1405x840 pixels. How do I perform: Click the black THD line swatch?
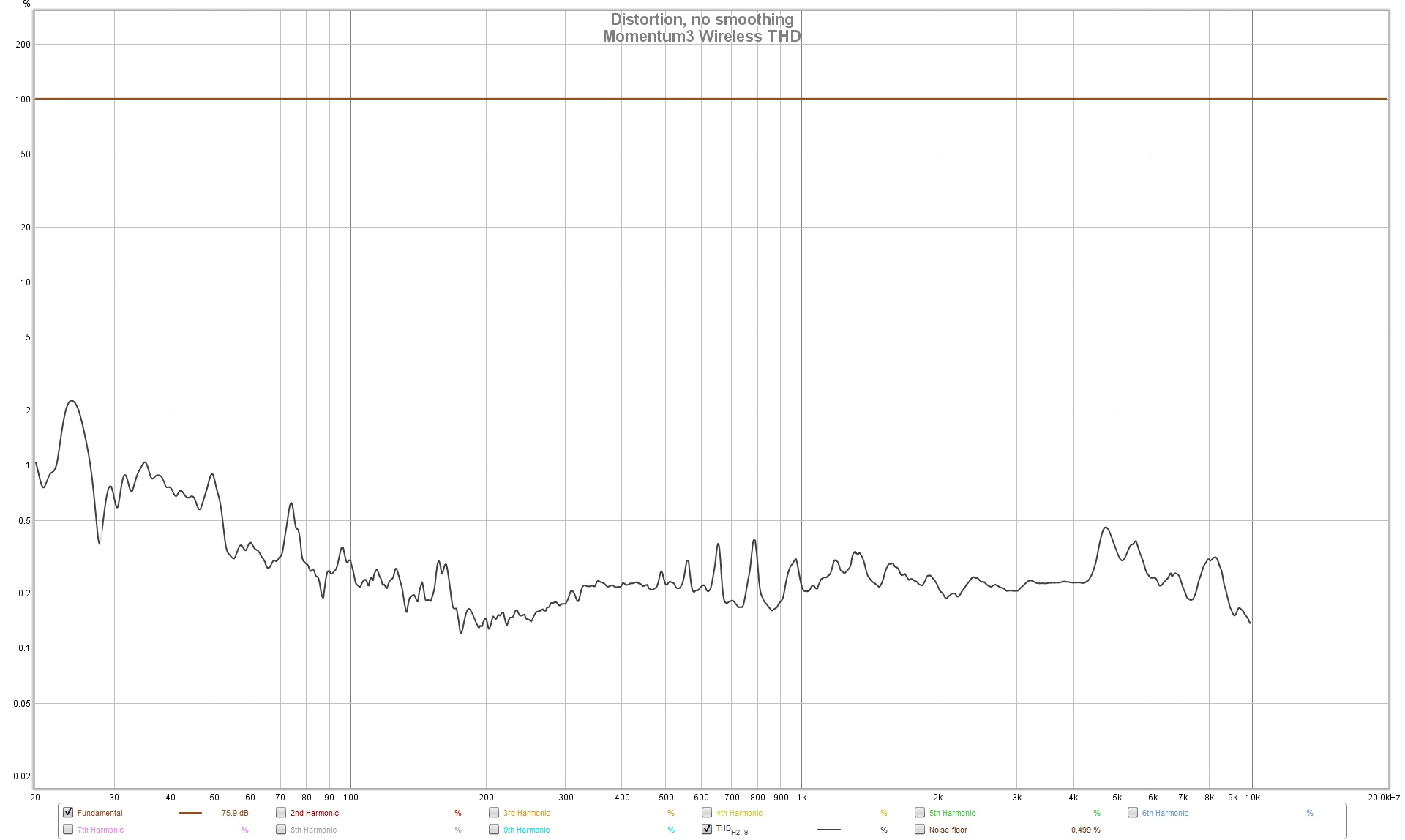point(828,830)
